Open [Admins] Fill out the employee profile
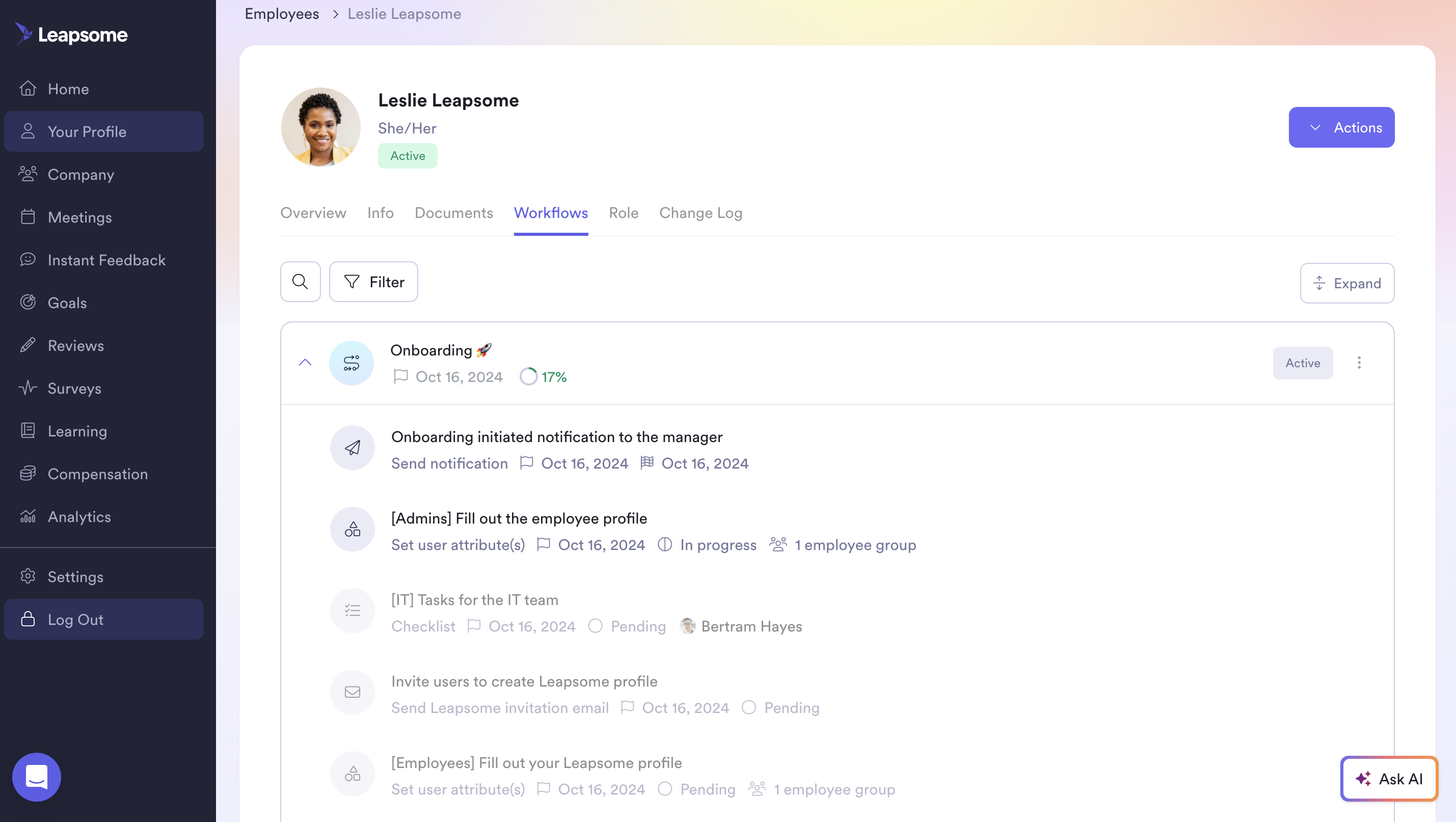This screenshot has width=1456, height=822. [519, 518]
